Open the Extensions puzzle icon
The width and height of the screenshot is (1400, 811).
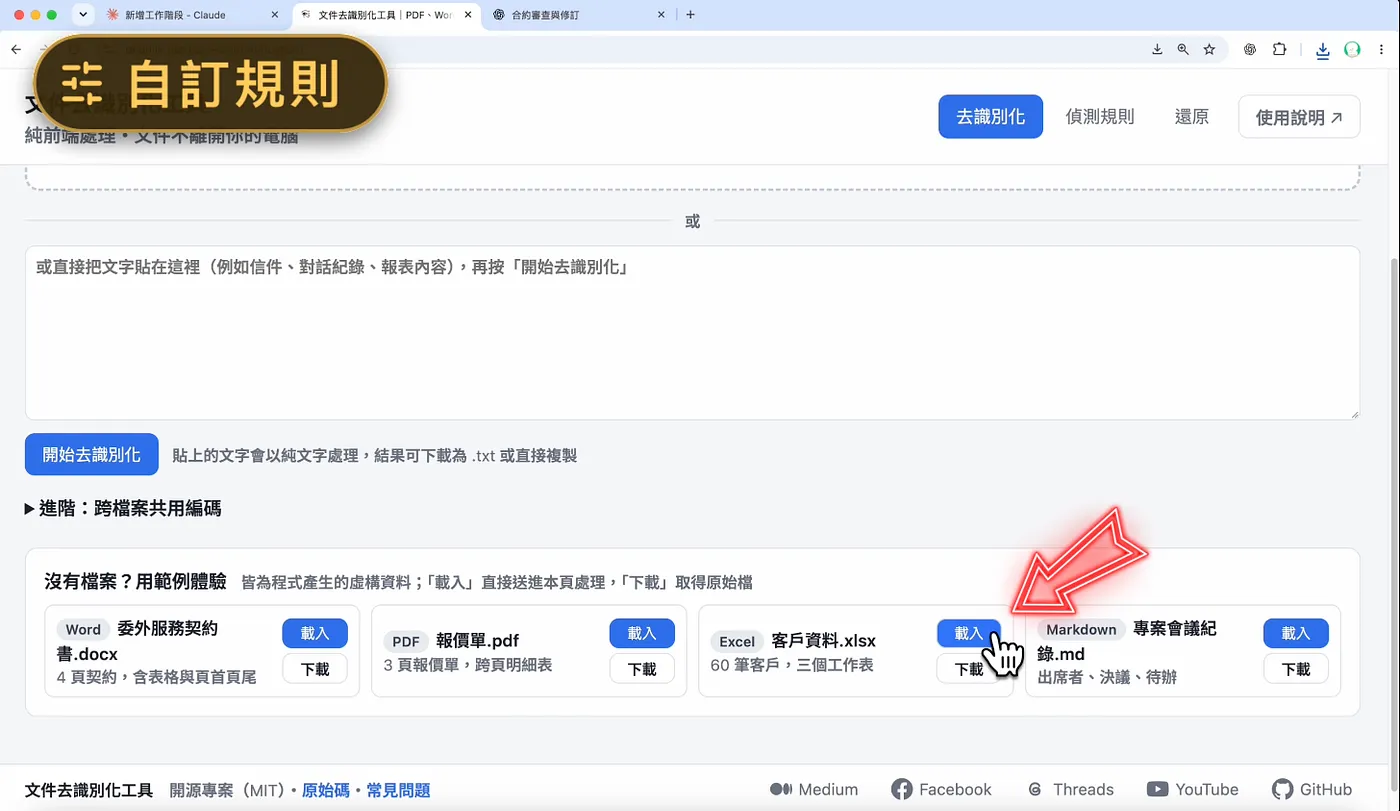[x=1279, y=49]
